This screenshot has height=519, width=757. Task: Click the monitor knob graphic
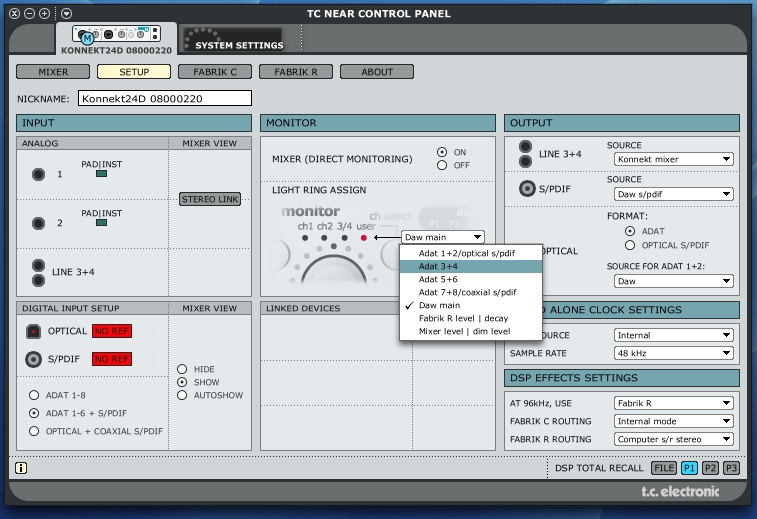point(334,270)
